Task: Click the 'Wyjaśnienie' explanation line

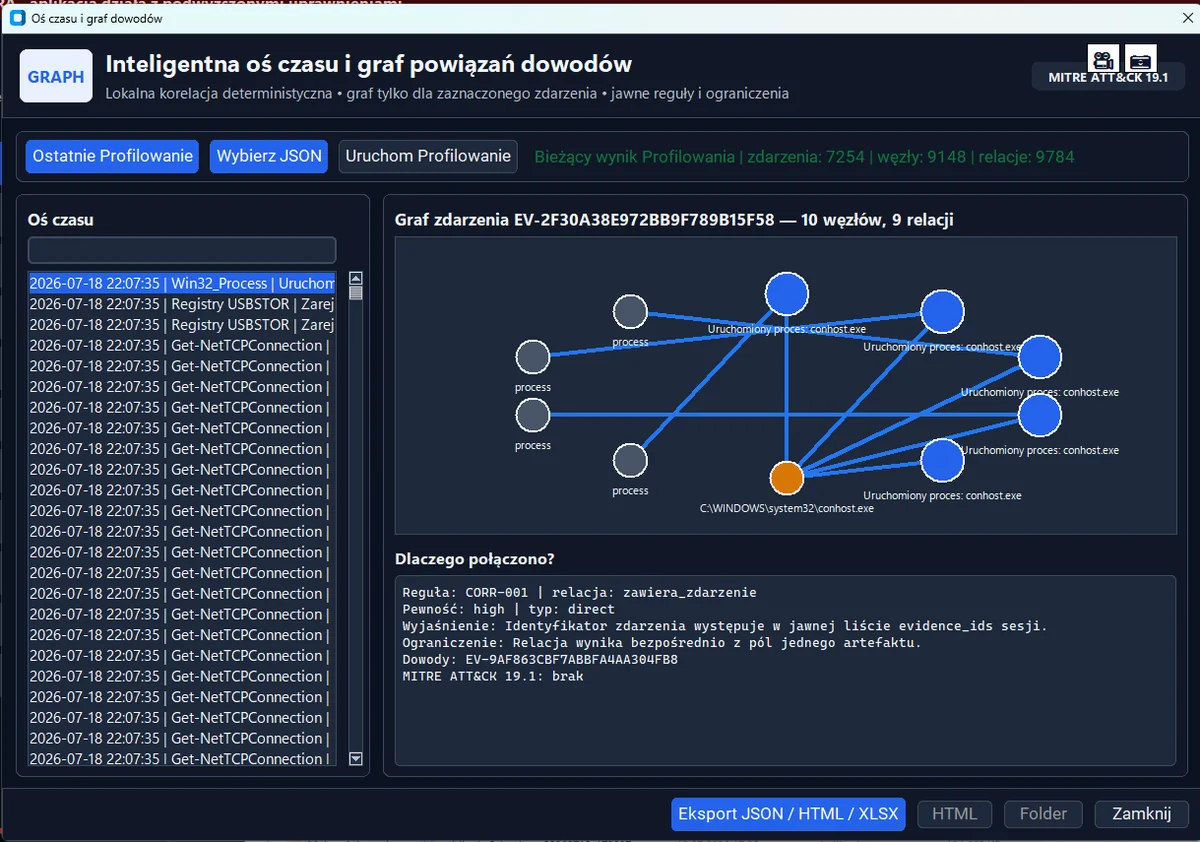Action: pyautogui.click(x=725, y=626)
